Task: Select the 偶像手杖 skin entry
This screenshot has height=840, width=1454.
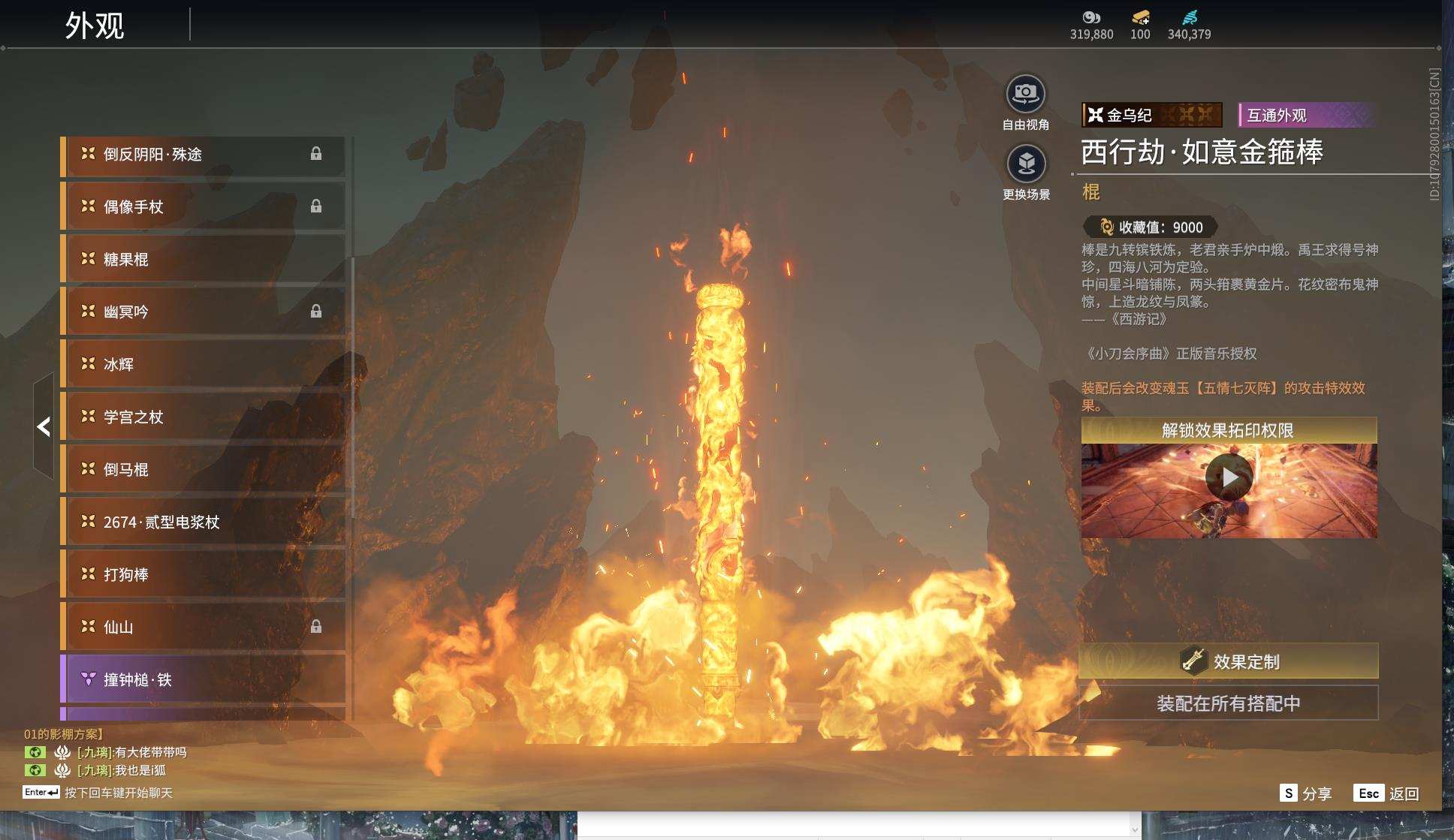Action: point(203,206)
